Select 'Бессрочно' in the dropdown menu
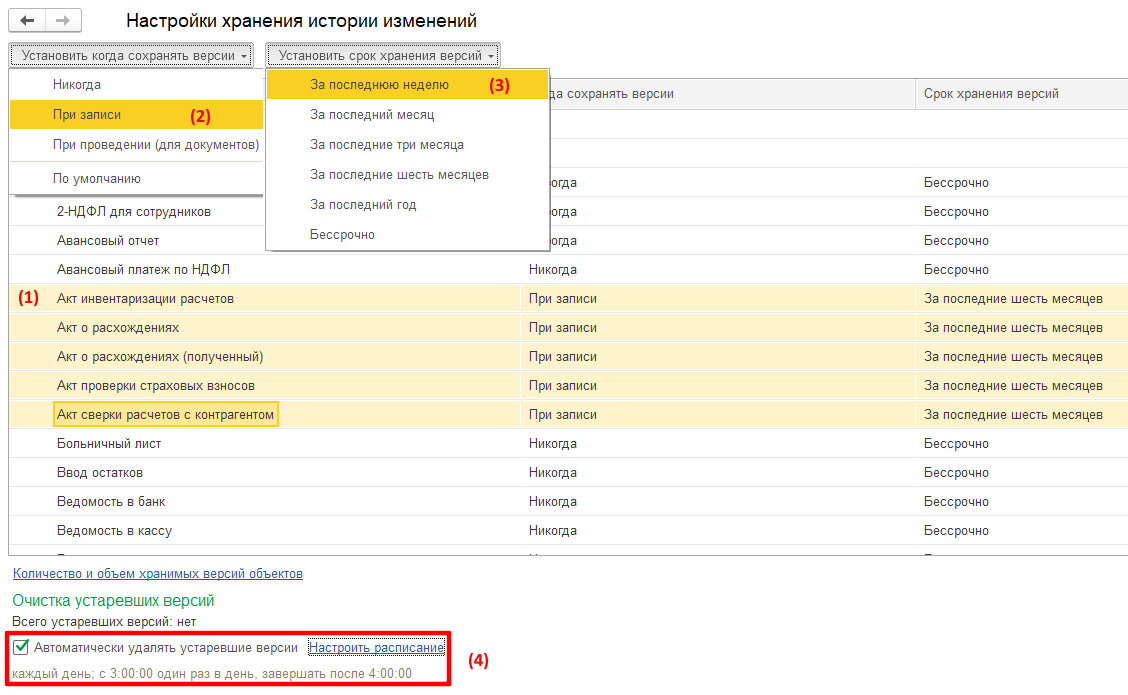 pyautogui.click(x=342, y=235)
